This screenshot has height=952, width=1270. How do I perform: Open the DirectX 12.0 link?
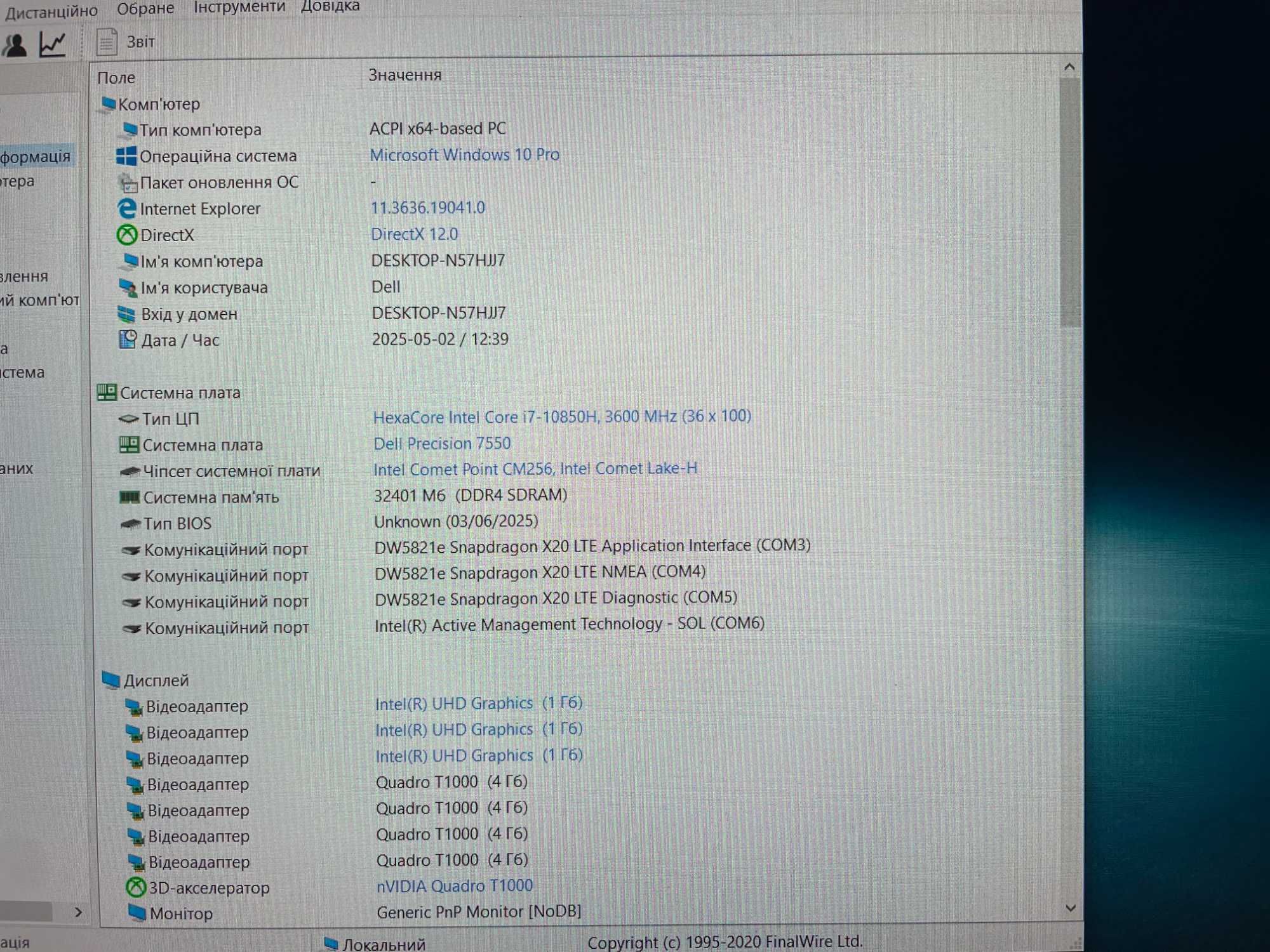click(414, 234)
